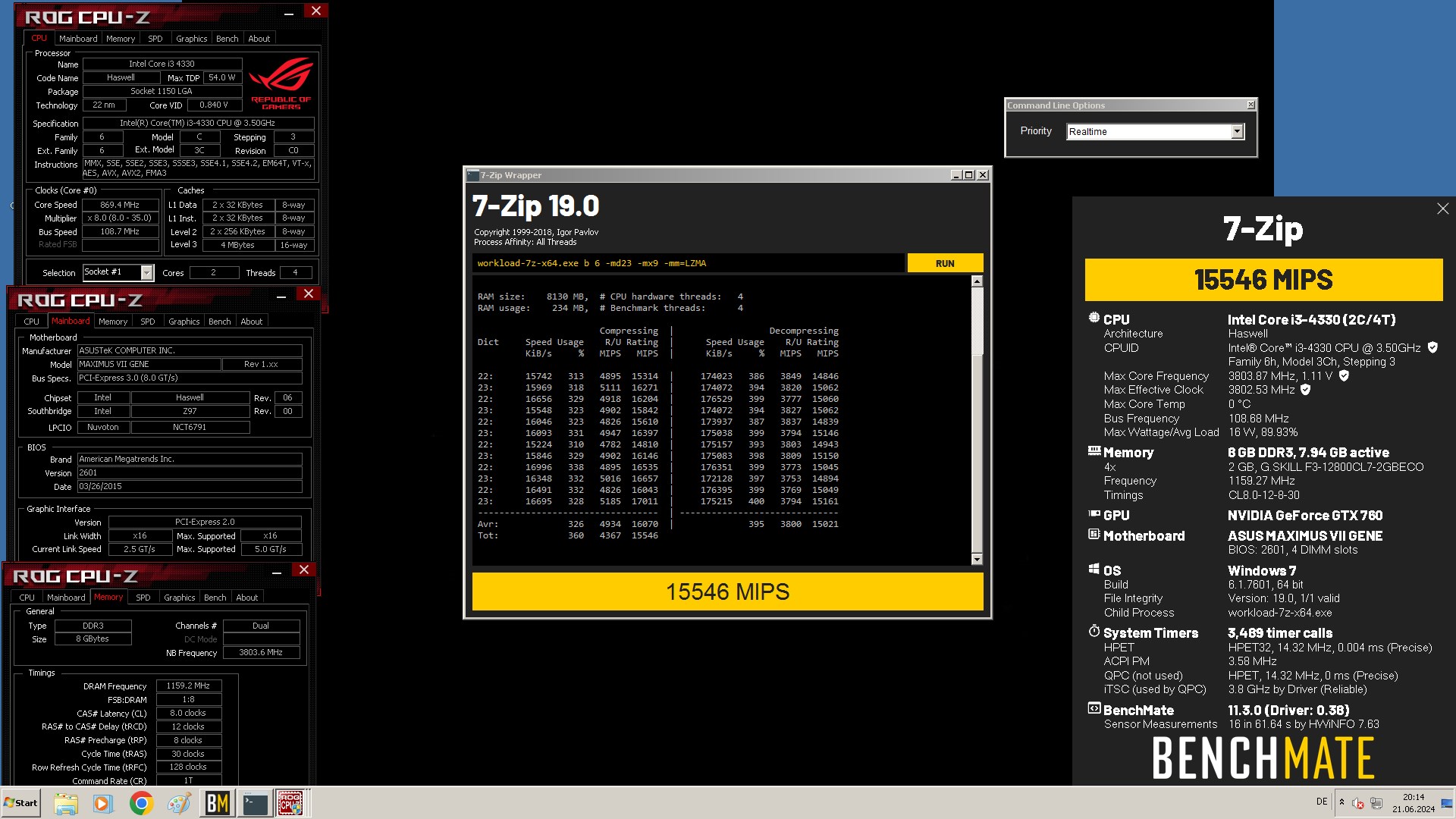The height and width of the screenshot is (819, 1456).
Task: Switch to BenchMate taskbar button
Action: coord(218,803)
